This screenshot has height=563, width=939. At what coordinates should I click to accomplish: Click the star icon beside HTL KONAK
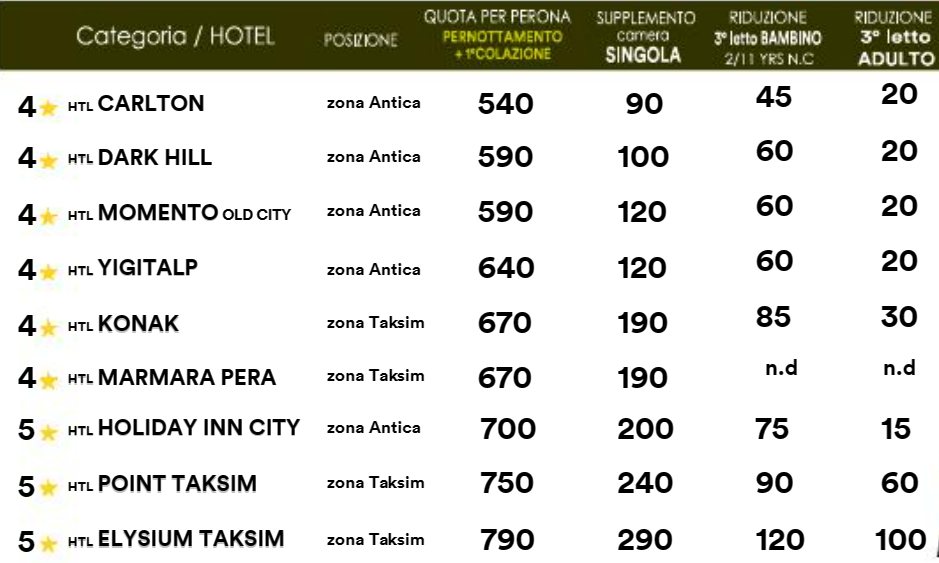48,328
